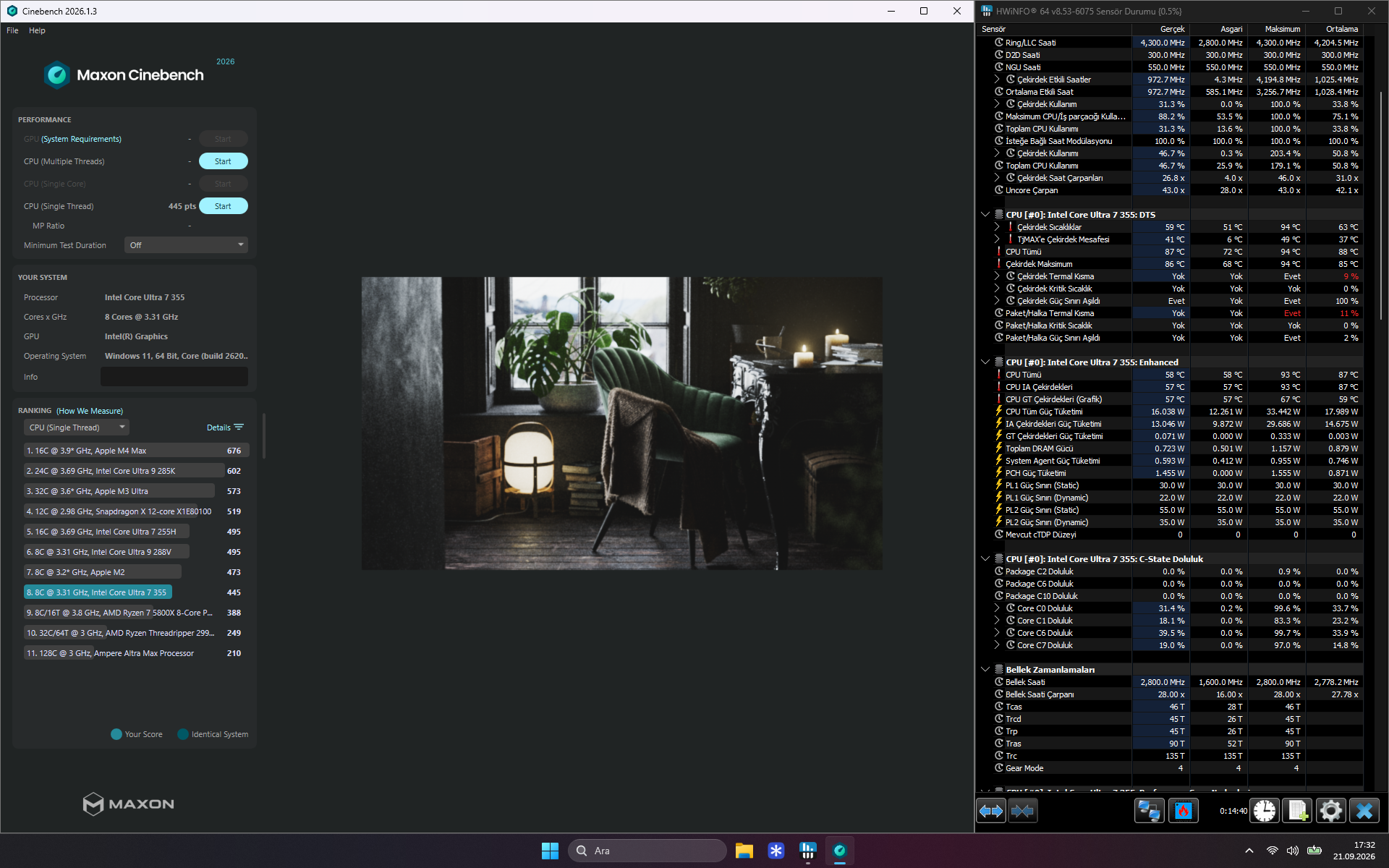This screenshot has width=1389, height=868.
Task: Click the Ara search box on the taskbar
Action: [x=647, y=851]
